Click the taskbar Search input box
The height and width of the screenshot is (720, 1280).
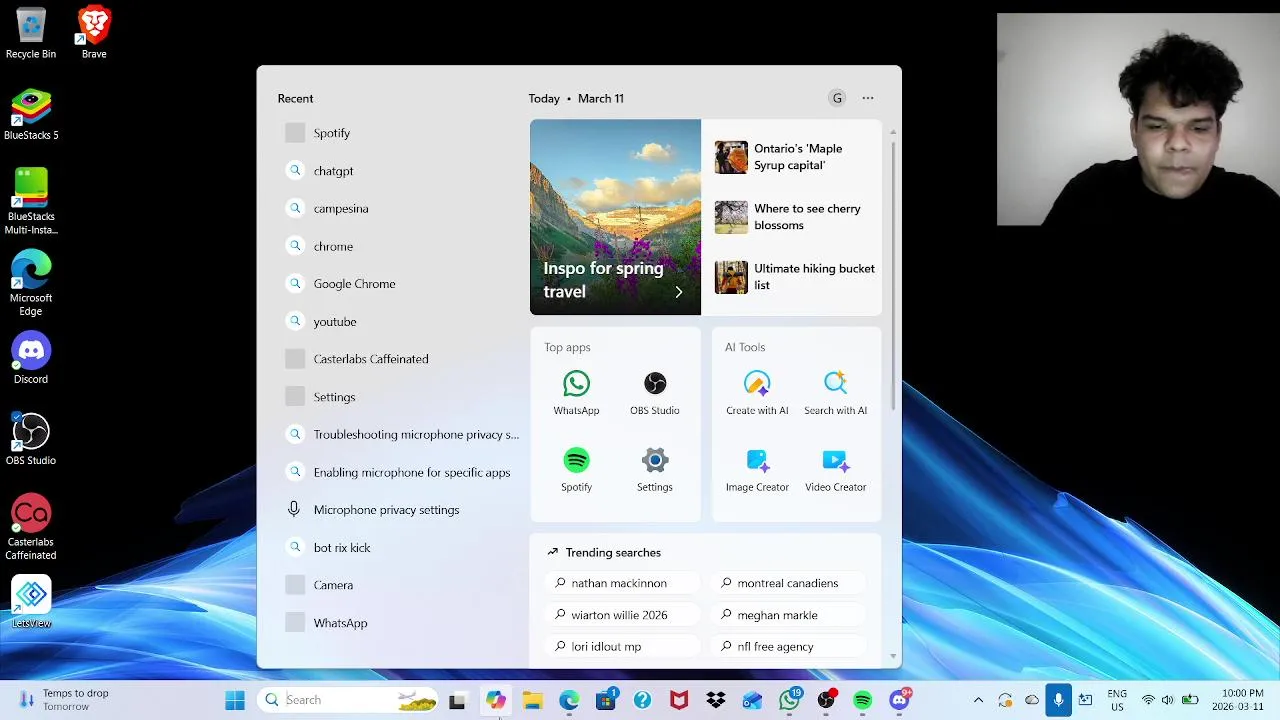(x=348, y=700)
